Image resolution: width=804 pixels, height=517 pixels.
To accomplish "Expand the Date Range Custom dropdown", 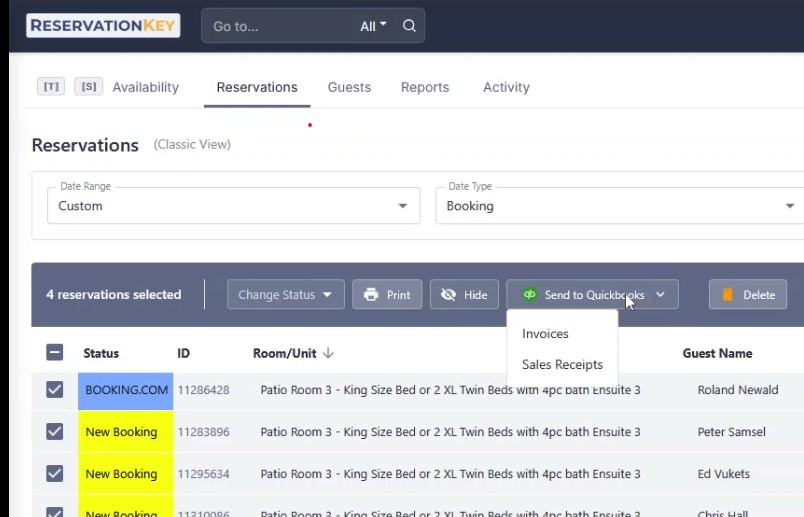I will [233, 206].
